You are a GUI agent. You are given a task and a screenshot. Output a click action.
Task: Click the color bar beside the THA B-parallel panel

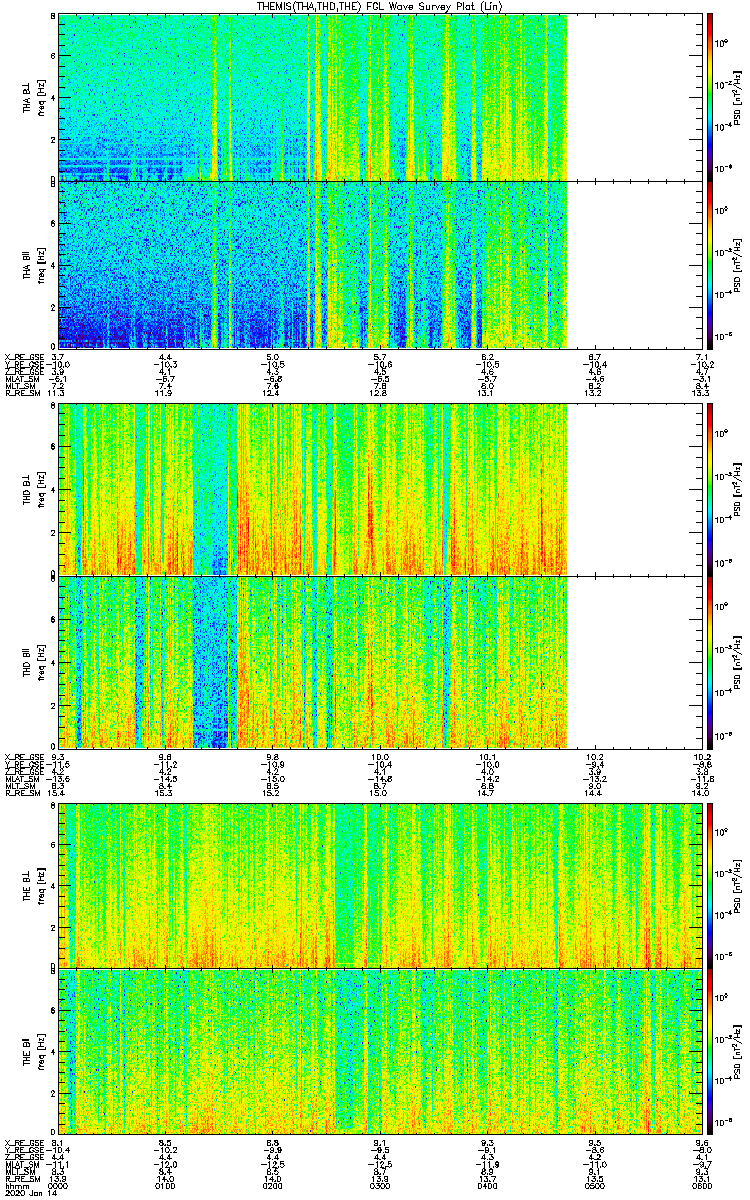709,264
